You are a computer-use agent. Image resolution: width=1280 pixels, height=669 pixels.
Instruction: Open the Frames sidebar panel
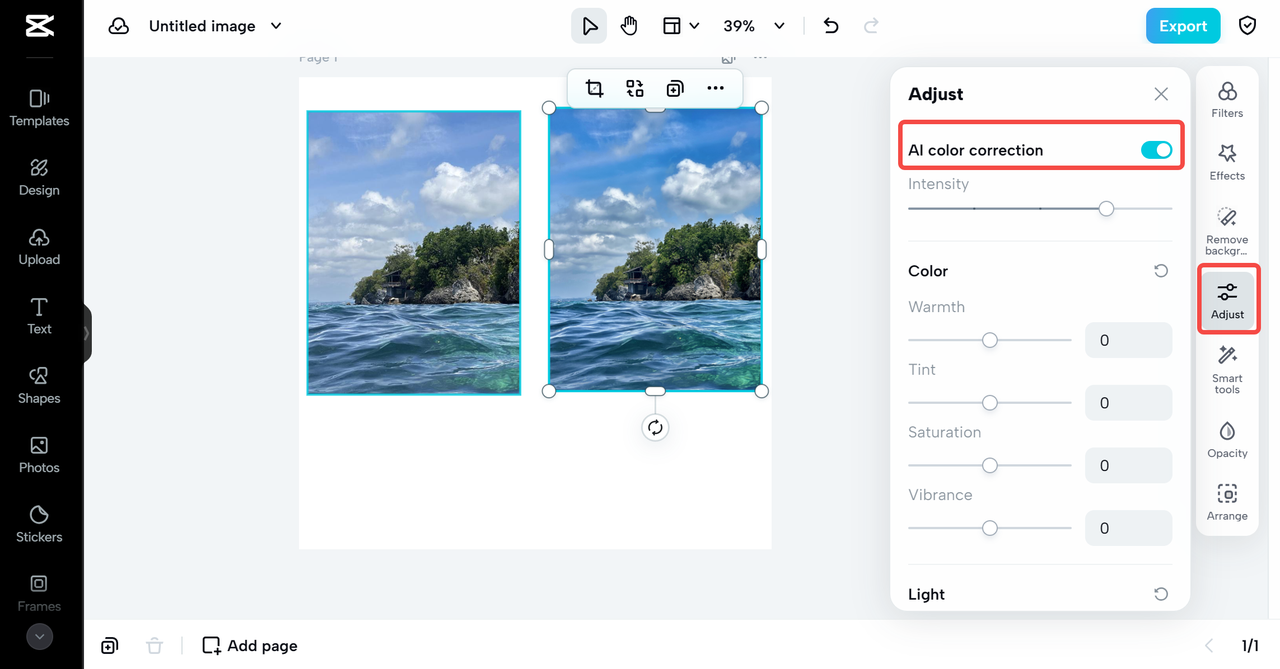39,593
